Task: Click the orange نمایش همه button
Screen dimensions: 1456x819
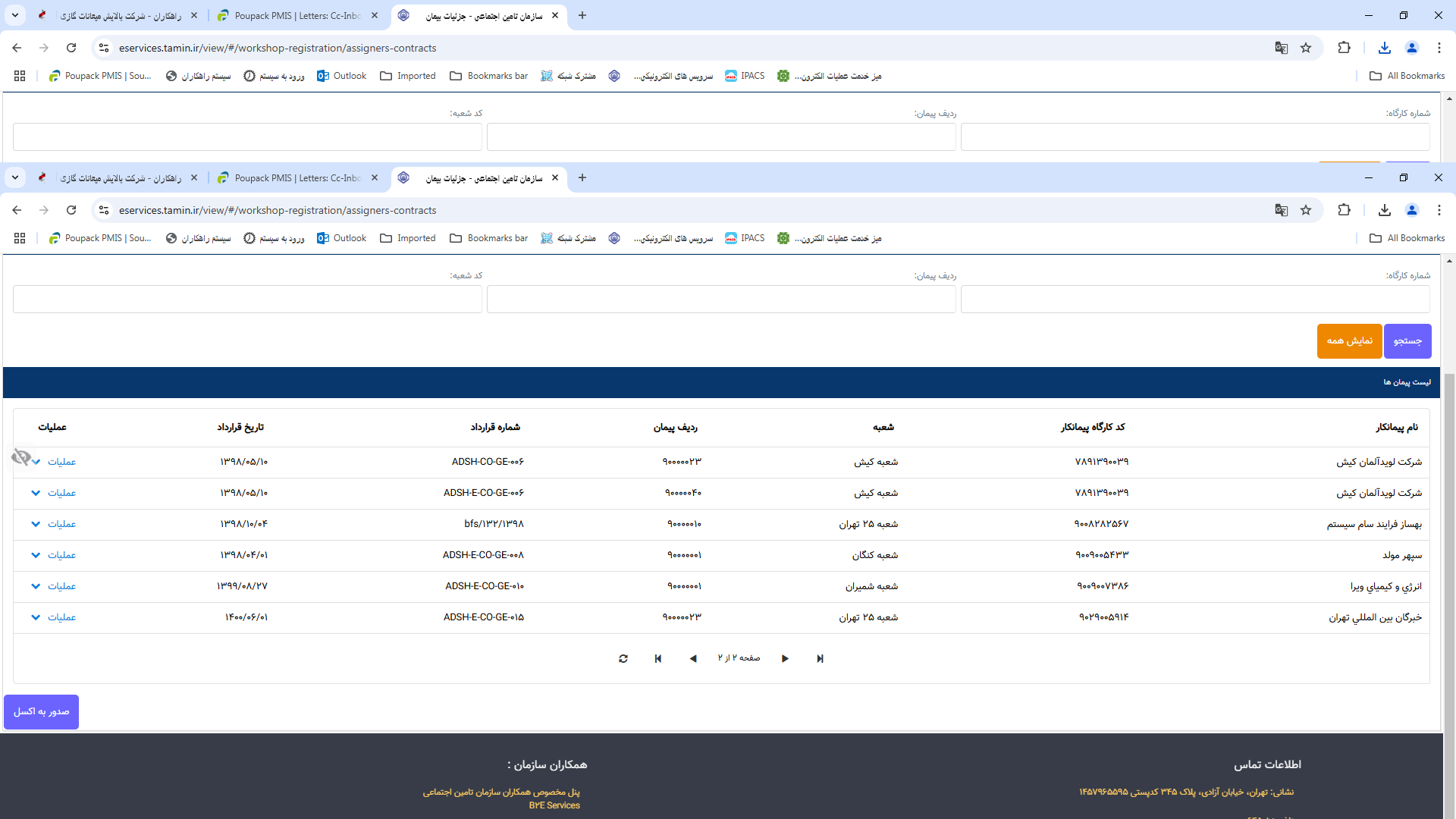Action: pyautogui.click(x=1349, y=341)
